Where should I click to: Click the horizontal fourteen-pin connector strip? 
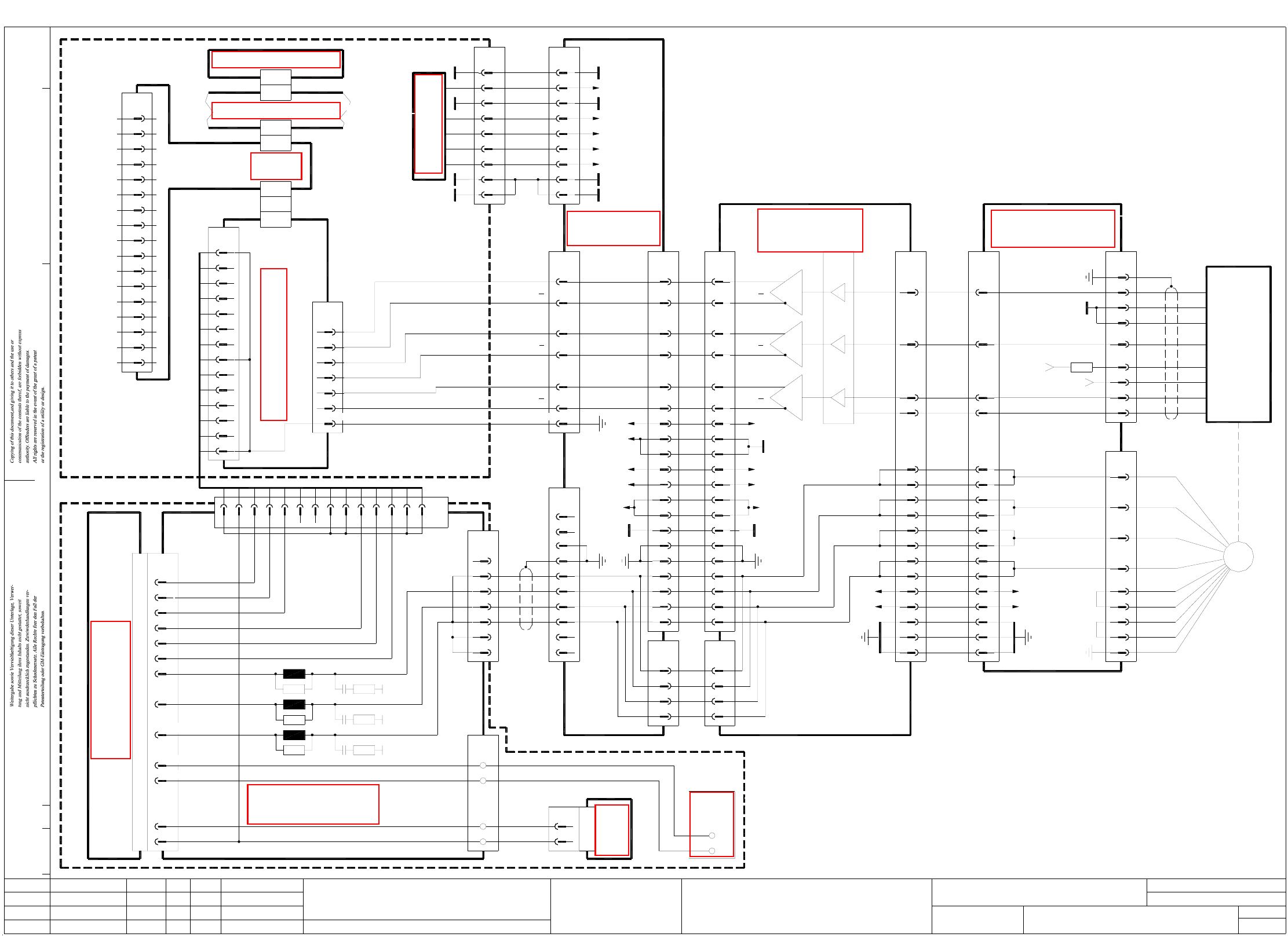coord(331,512)
